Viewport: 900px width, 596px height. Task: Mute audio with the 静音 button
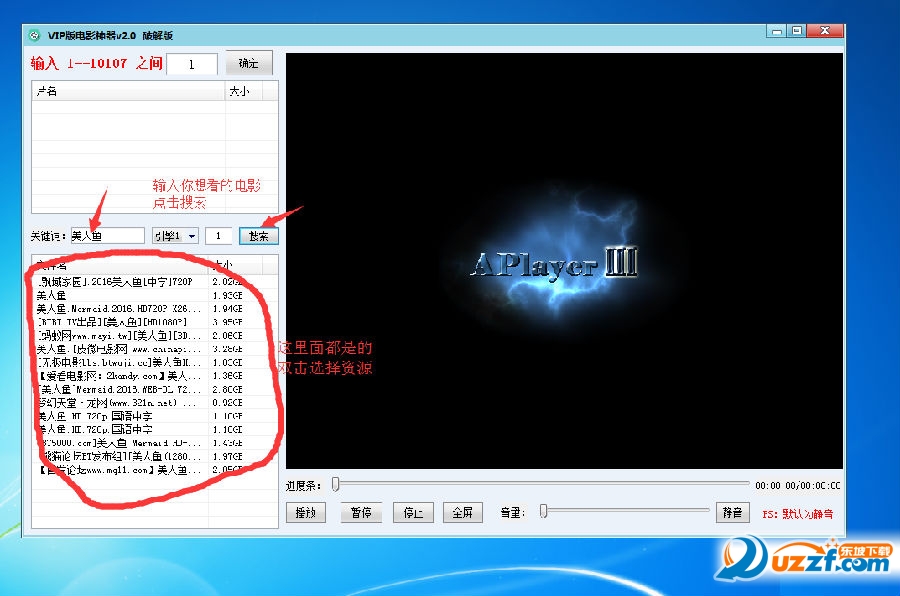click(732, 512)
